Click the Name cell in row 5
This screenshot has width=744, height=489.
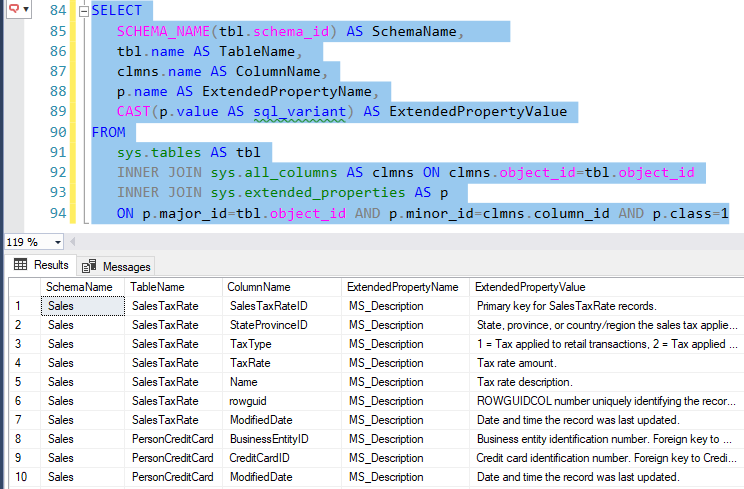pos(281,382)
